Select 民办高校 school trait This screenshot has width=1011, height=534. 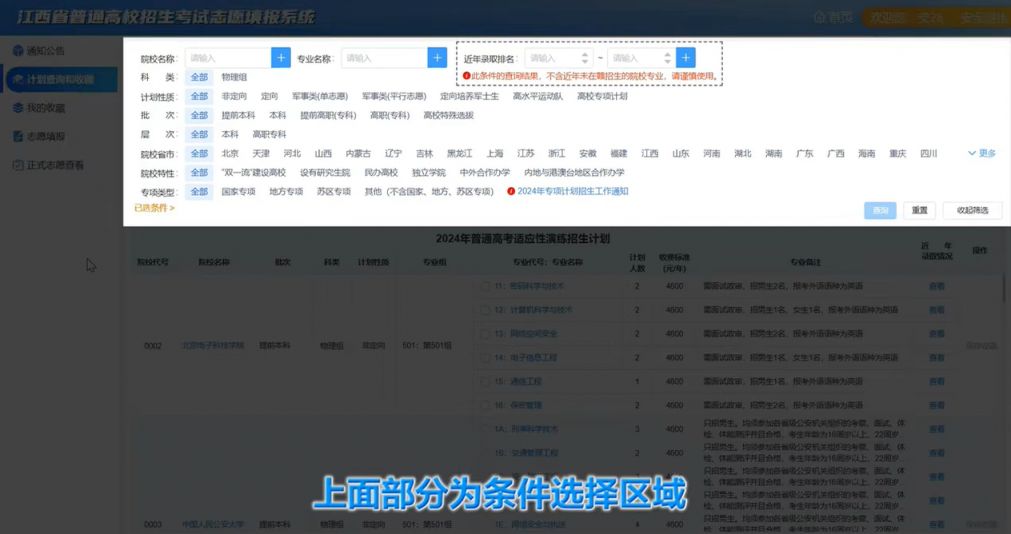pos(381,173)
